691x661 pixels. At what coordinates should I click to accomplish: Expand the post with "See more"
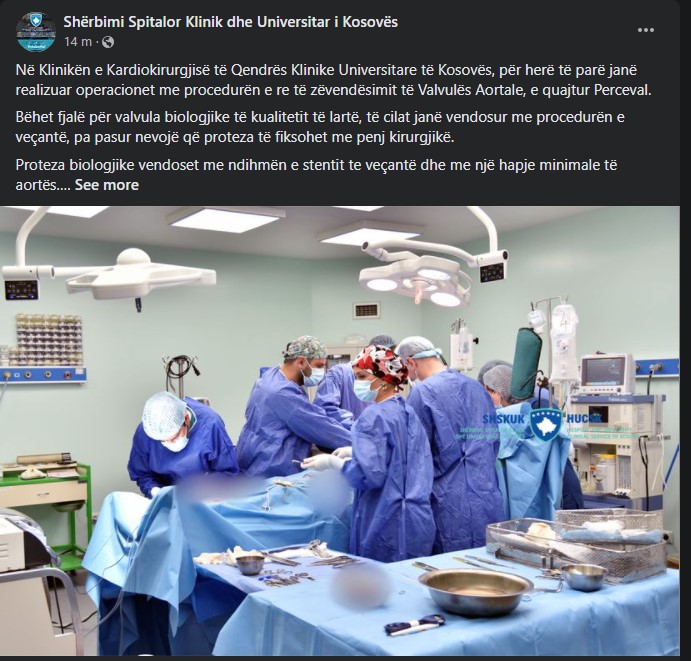(107, 185)
